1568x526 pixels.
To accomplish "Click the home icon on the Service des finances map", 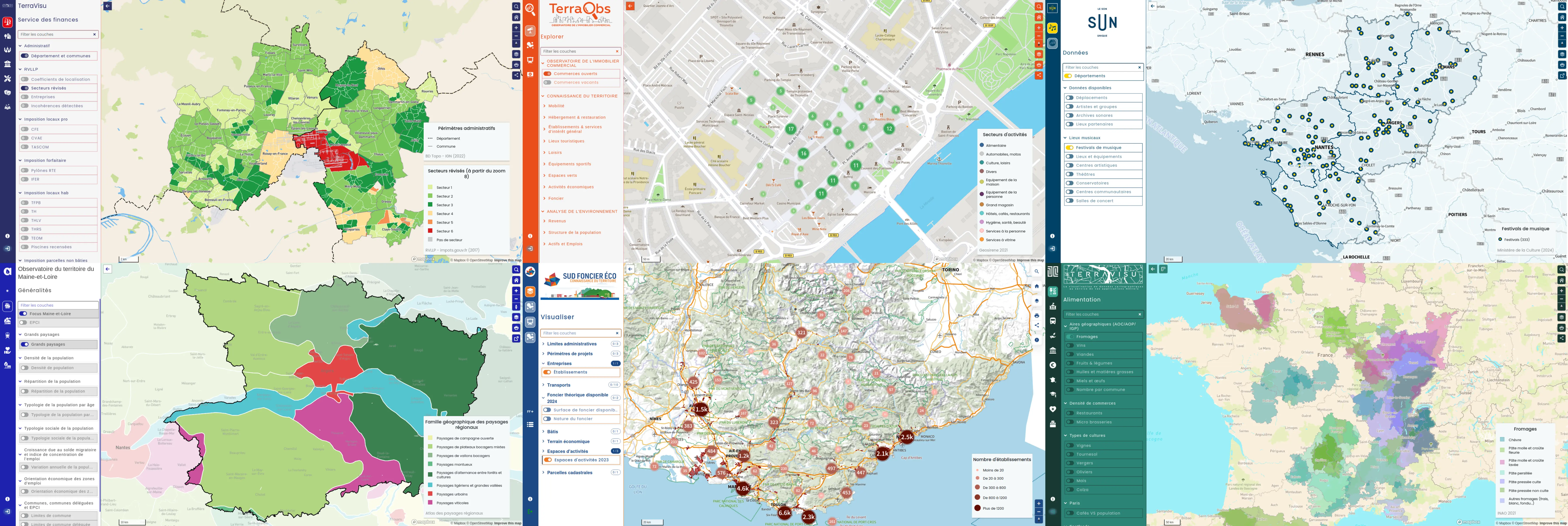I will coord(516,17).
